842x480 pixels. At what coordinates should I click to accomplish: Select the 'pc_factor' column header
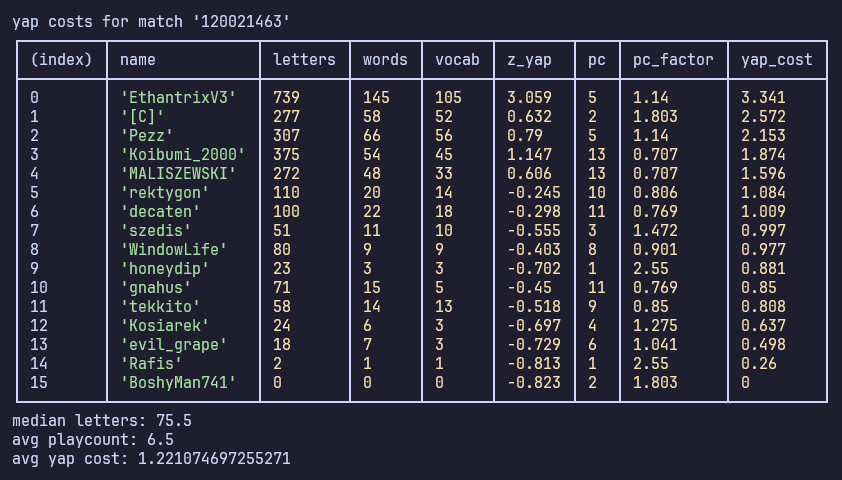click(673, 60)
